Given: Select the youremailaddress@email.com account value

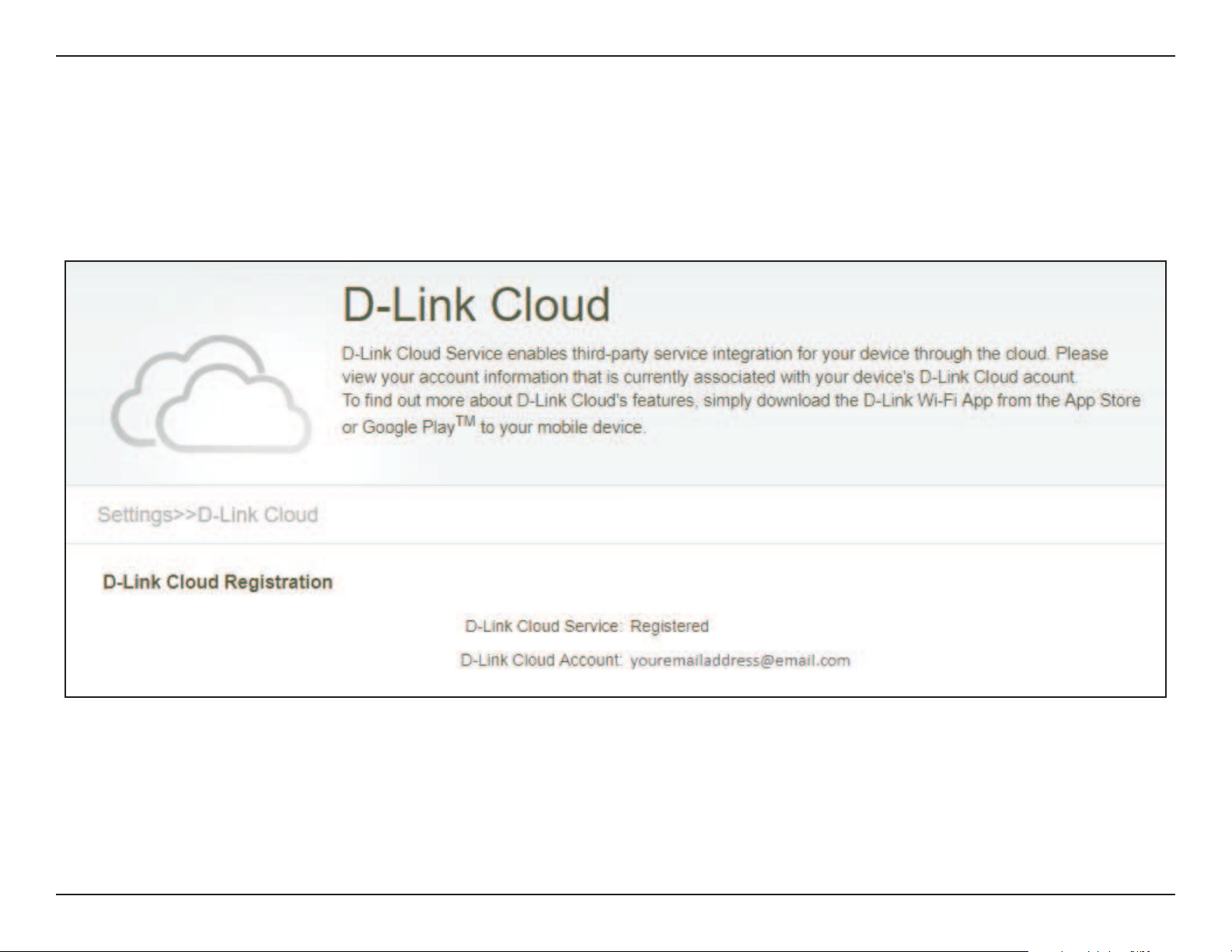Looking at the screenshot, I should [x=740, y=661].
